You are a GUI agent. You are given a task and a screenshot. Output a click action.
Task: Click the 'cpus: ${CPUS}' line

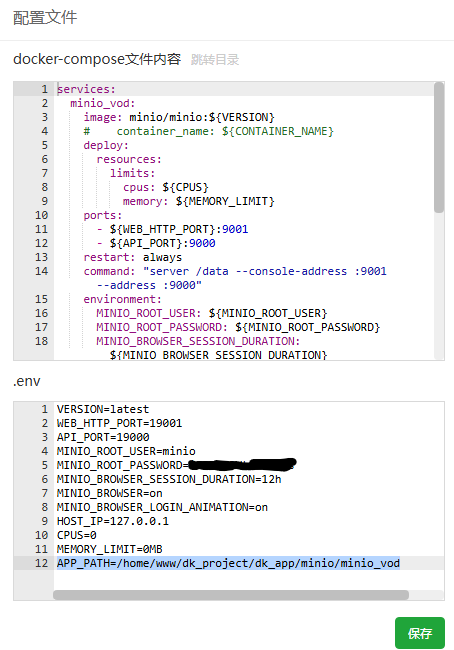click(166, 187)
